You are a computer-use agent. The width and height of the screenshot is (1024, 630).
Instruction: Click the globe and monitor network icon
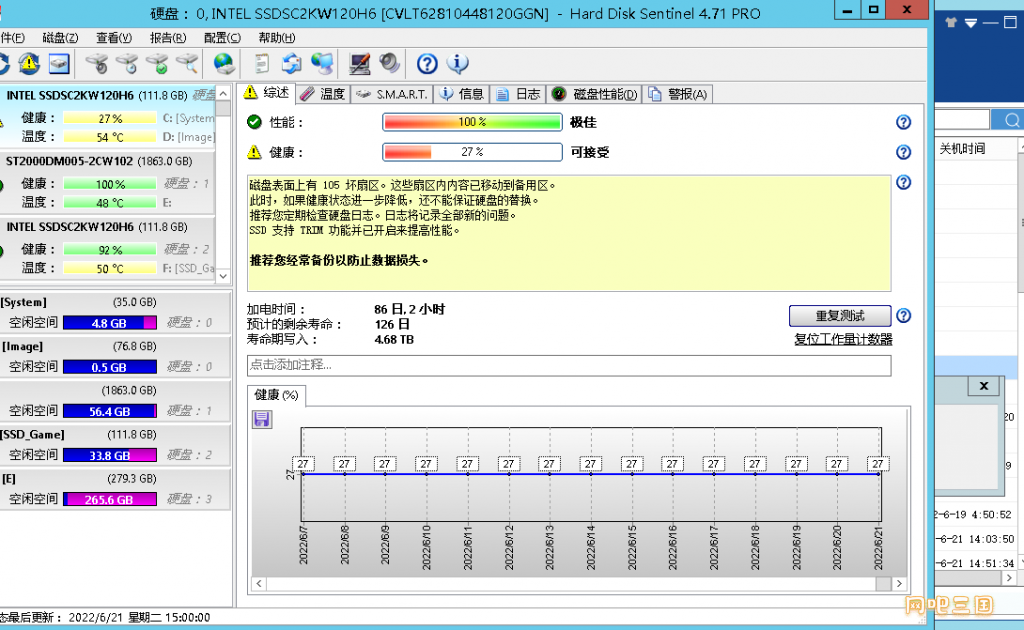point(322,63)
